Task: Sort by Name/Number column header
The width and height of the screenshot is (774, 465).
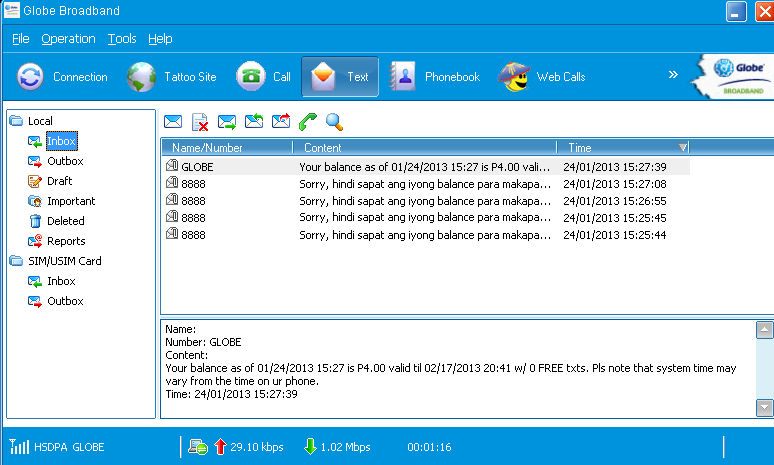Action: tap(227, 148)
